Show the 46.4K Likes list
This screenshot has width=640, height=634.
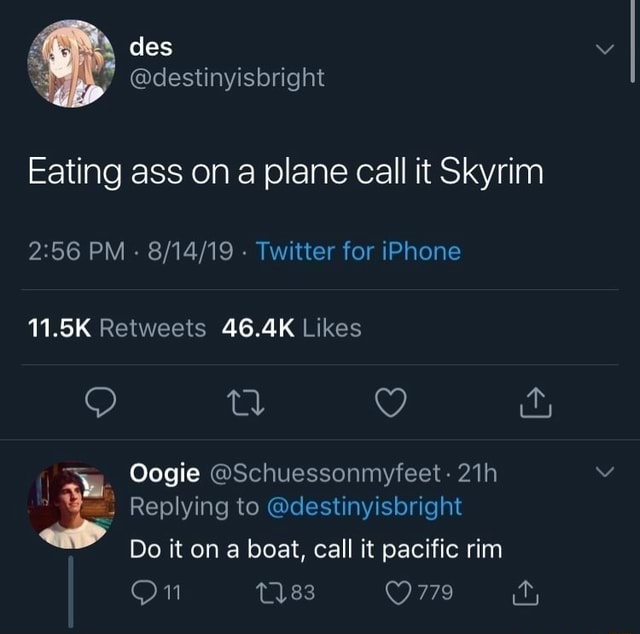point(292,328)
